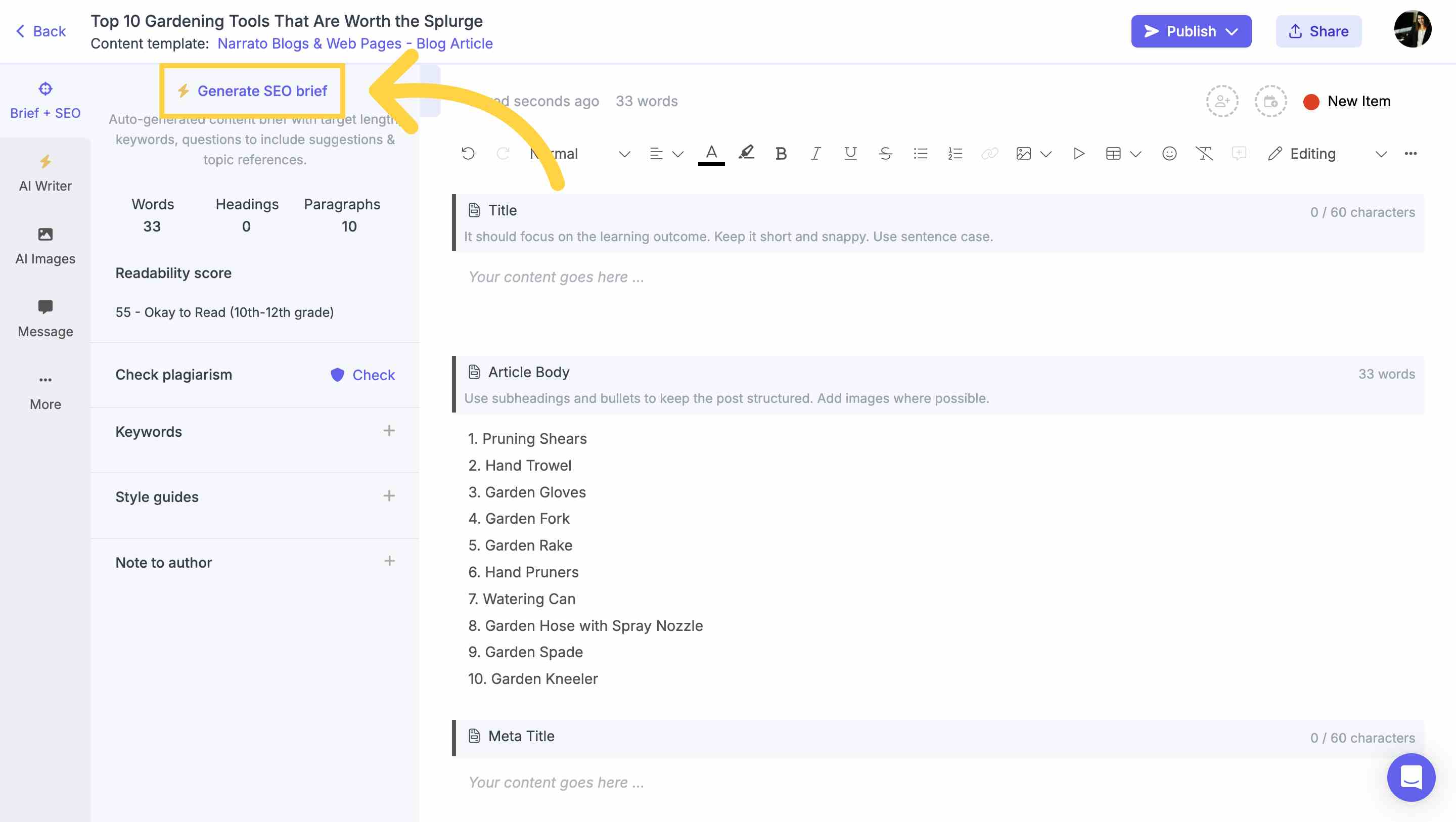Expand the table options arrow

(x=1135, y=154)
